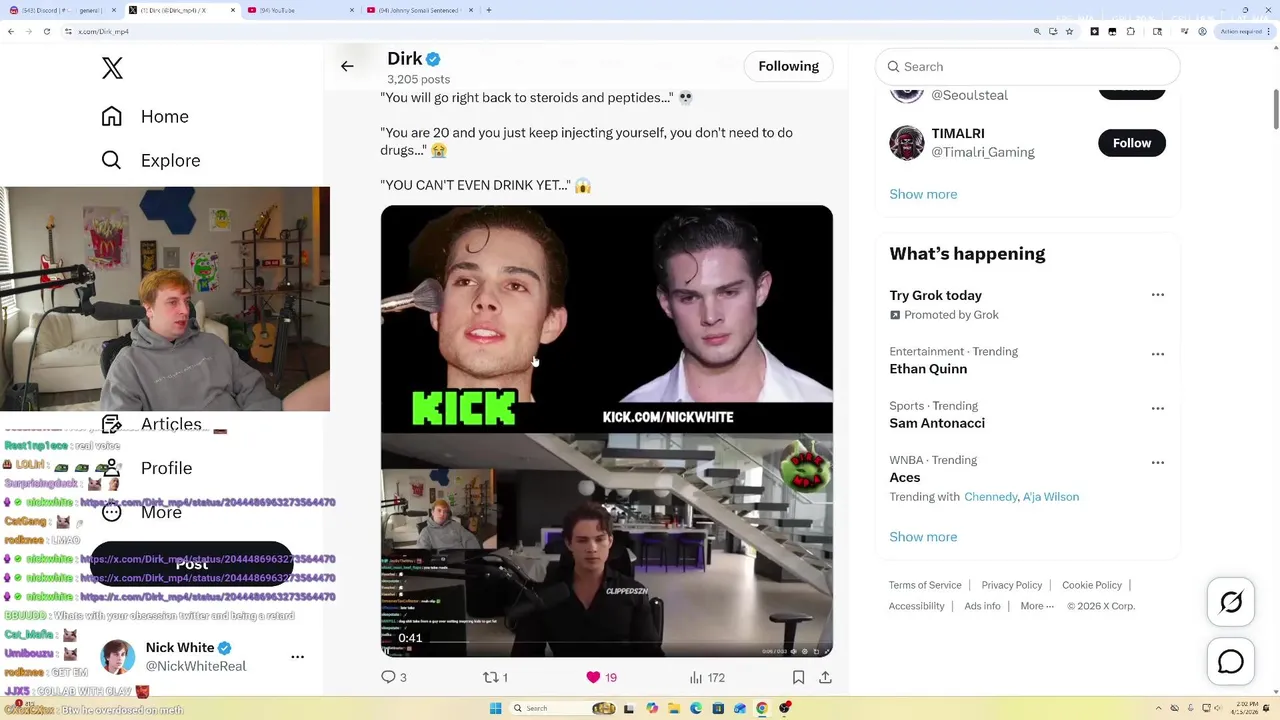Click the A'ja Wilson trending link
1280x720 pixels.
click(1051, 497)
